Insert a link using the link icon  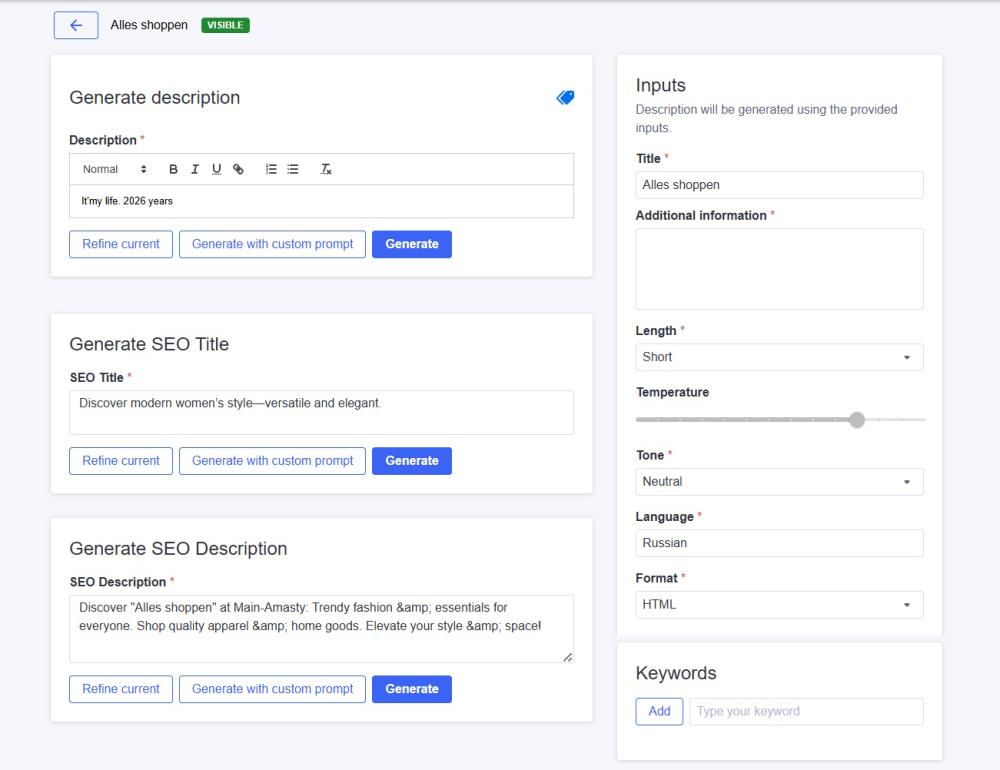239,169
